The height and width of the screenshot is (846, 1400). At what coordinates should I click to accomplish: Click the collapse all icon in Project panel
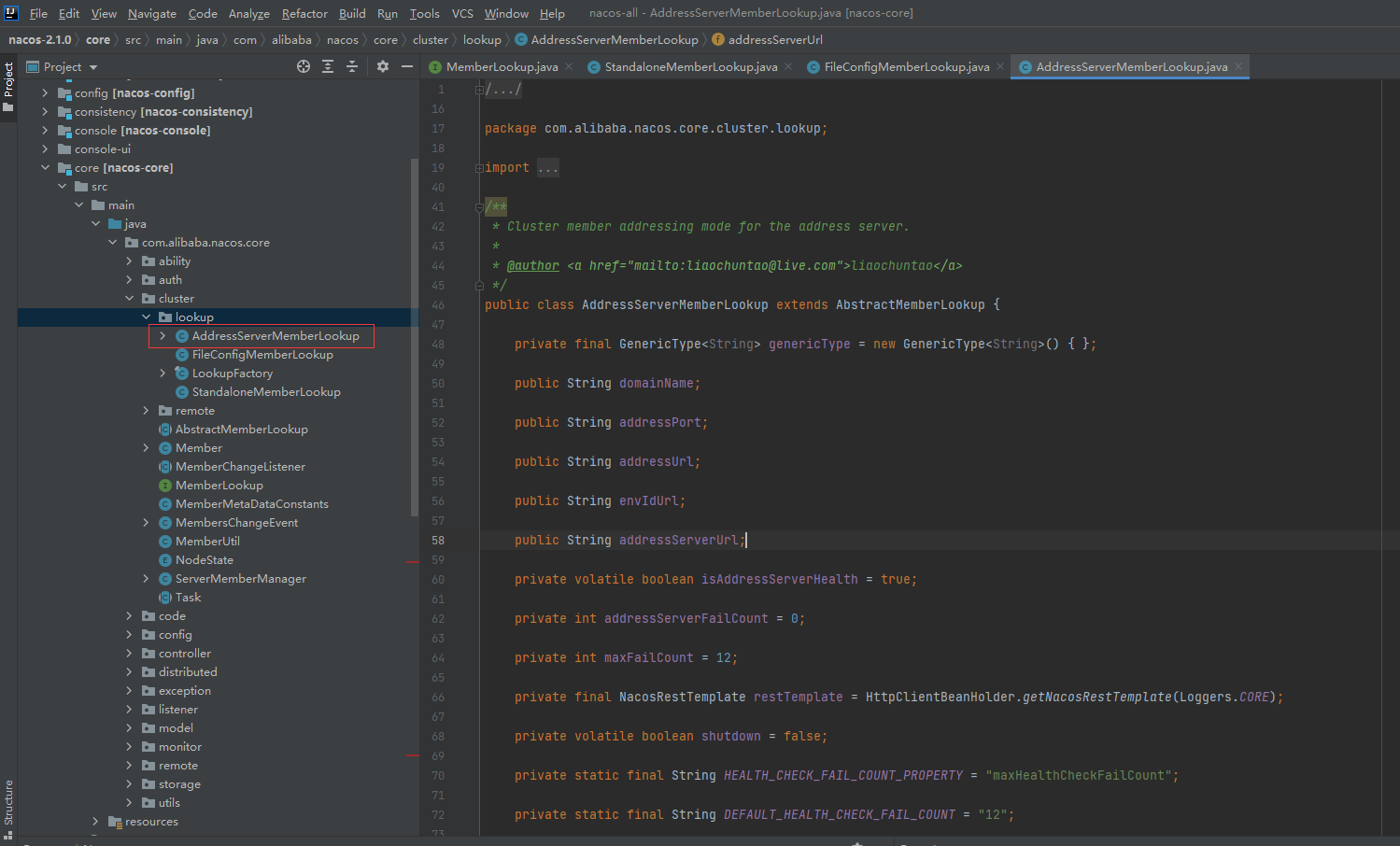tap(352, 66)
